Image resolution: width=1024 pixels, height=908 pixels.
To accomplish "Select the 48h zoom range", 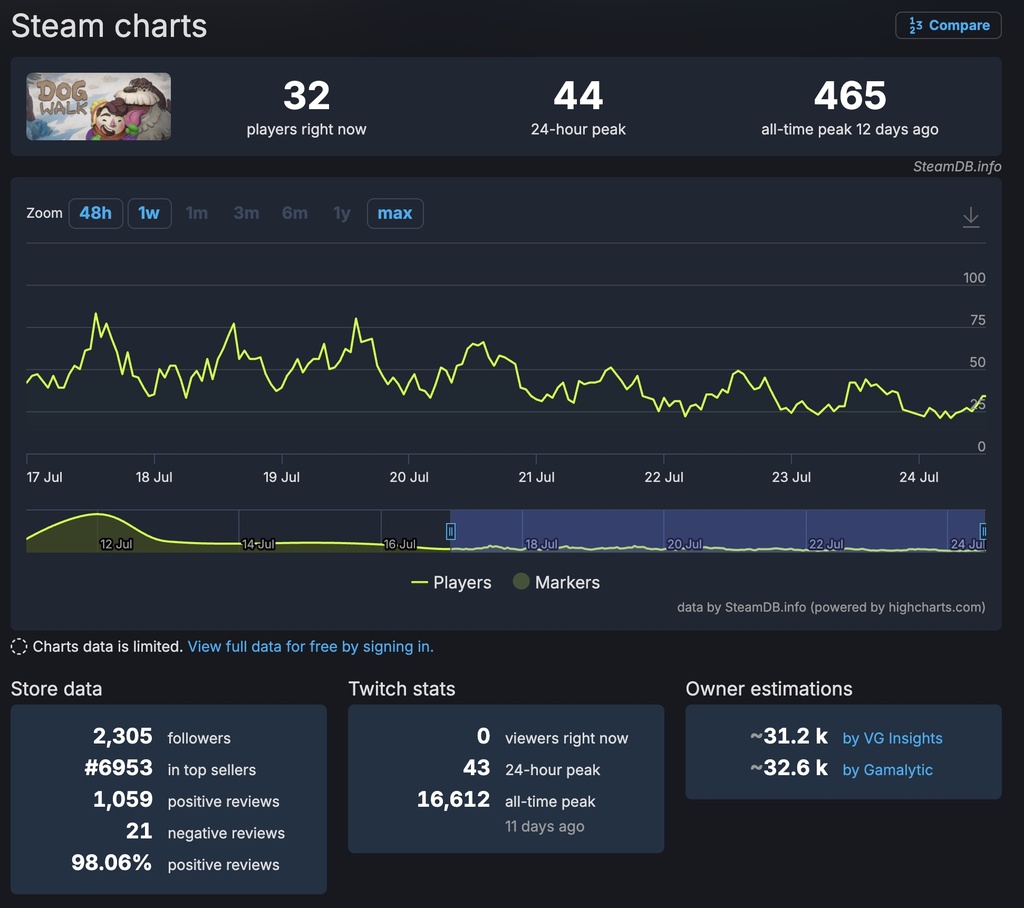I will [x=96, y=213].
